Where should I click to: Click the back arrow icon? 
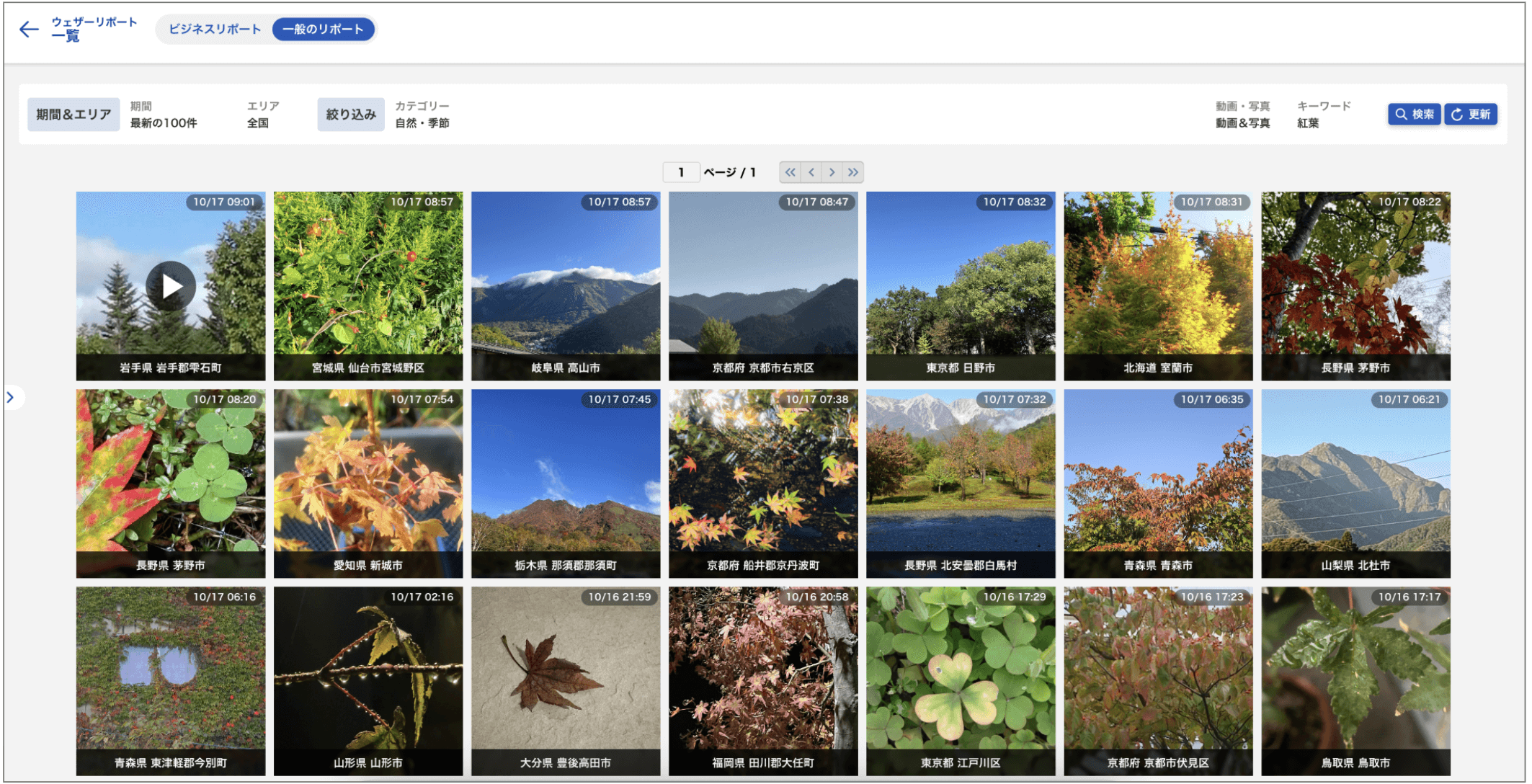[x=29, y=30]
